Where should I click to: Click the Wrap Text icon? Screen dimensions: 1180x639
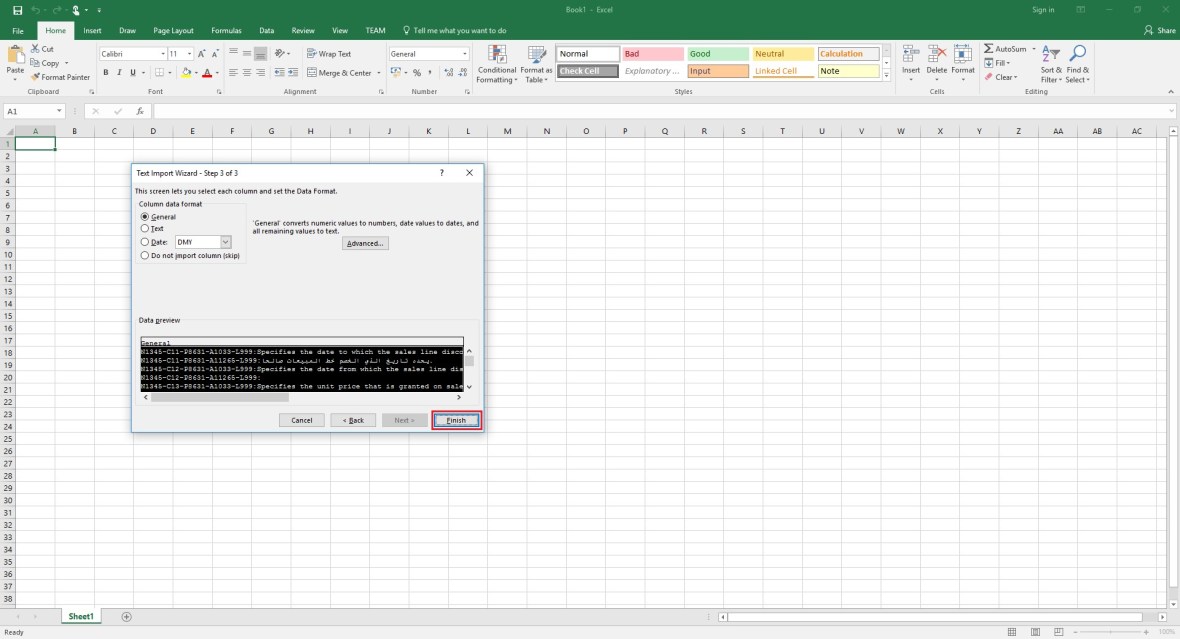pyautogui.click(x=311, y=54)
